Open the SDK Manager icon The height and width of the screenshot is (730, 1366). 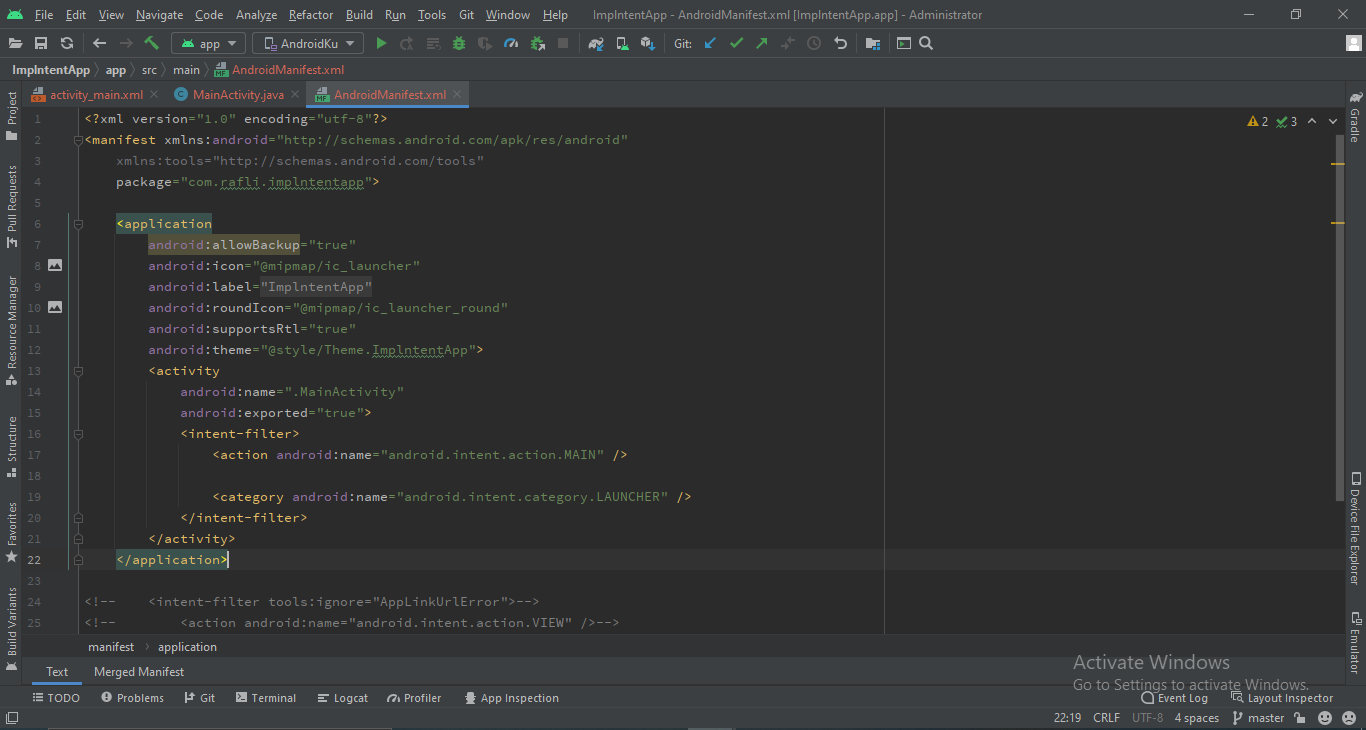pos(648,43)
